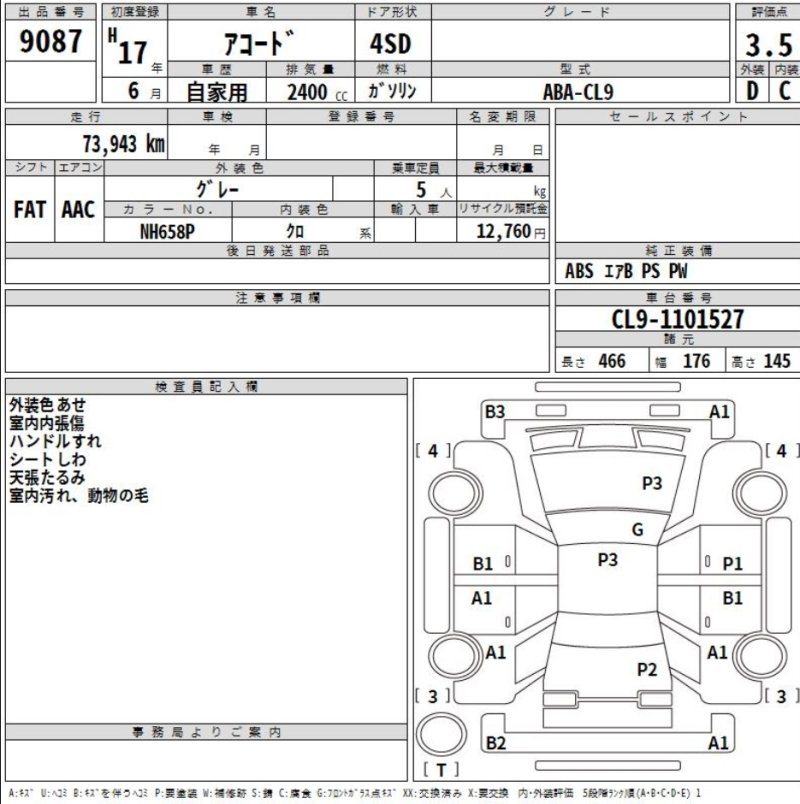Select the P1 mark on the right front door
This screenshot has width=800, height=804.
(x=733, y=564)
